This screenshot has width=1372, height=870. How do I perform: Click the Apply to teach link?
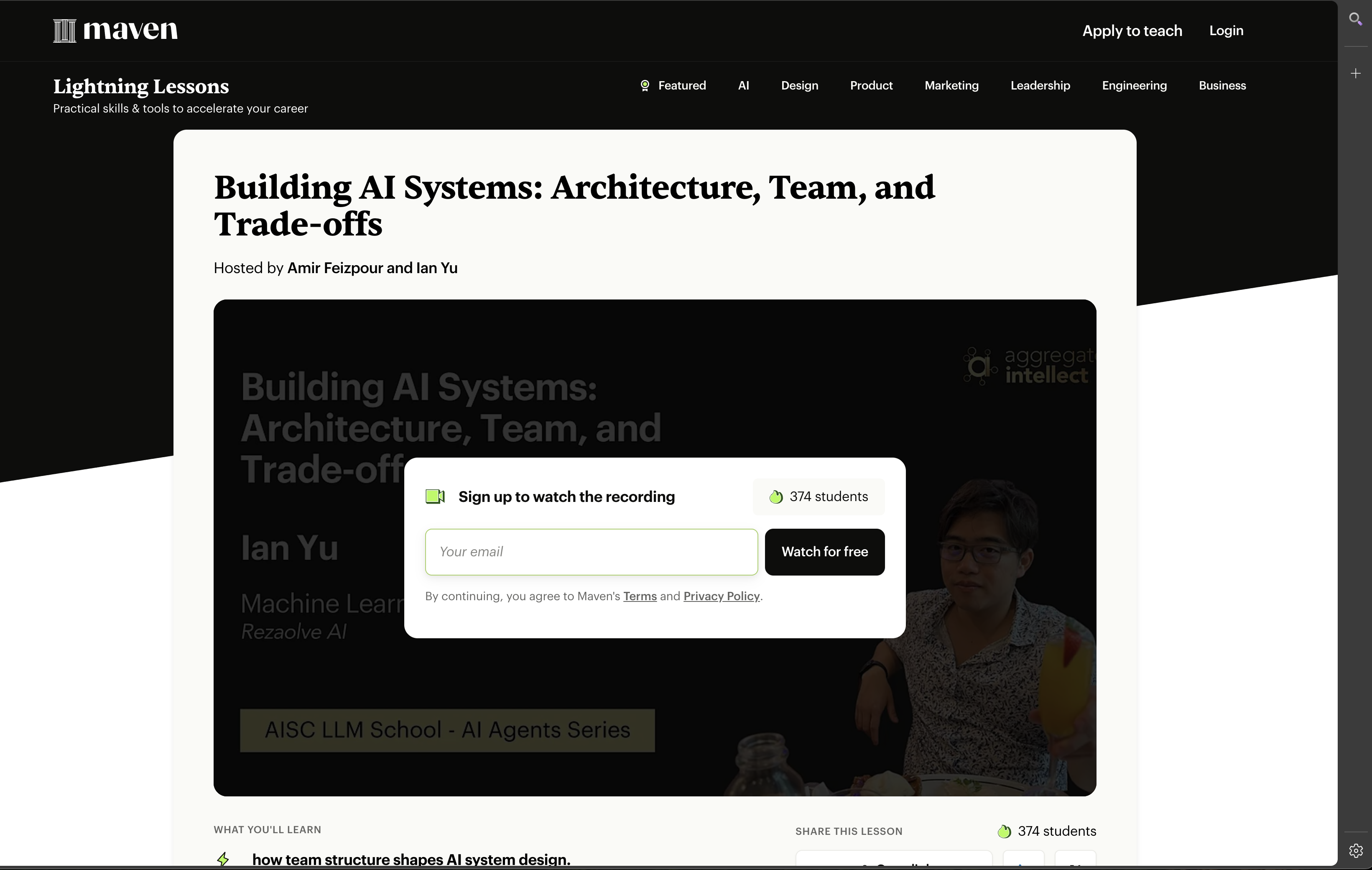(1132, 31)
